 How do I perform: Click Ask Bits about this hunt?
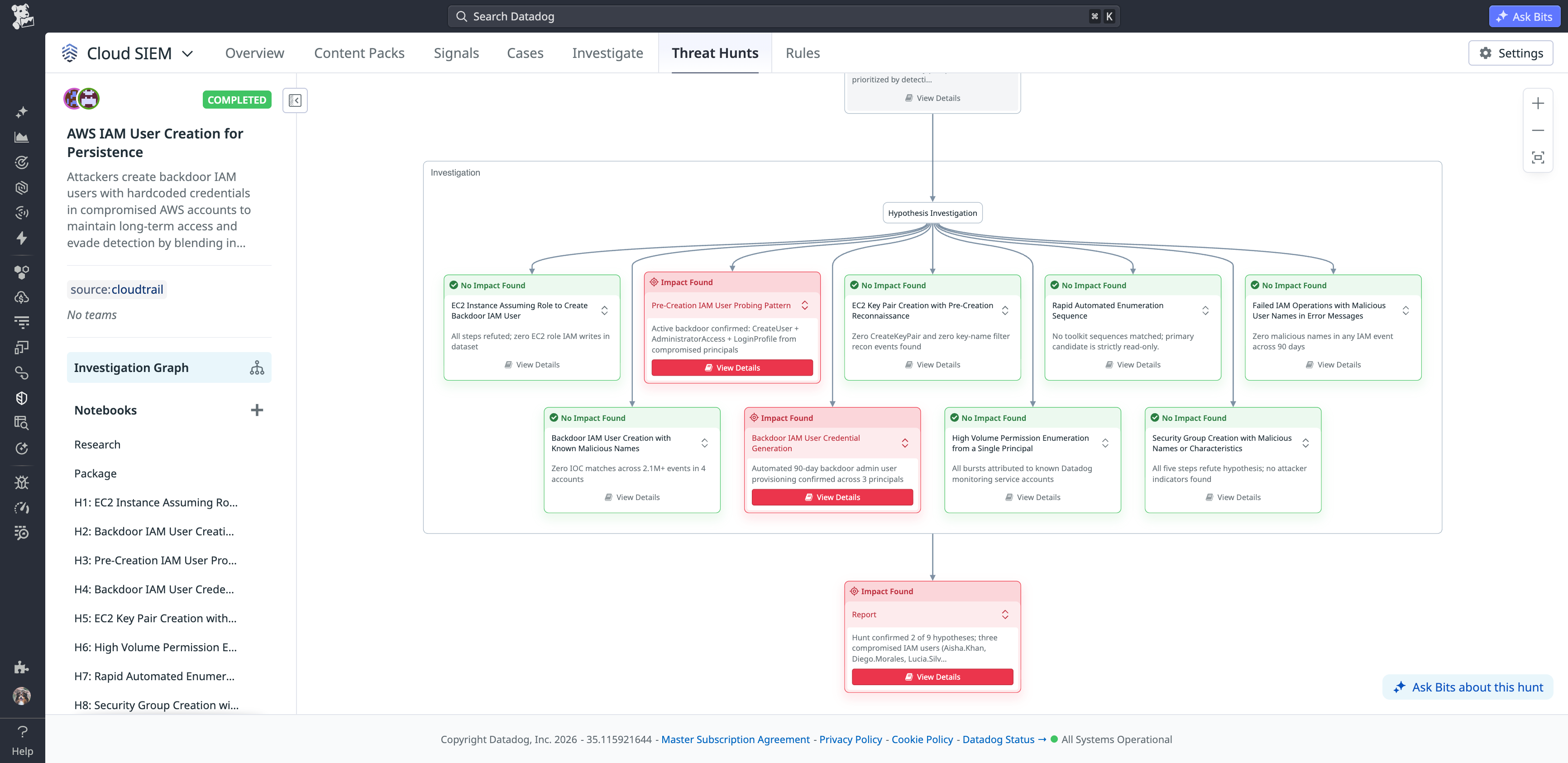(1468, 687)
